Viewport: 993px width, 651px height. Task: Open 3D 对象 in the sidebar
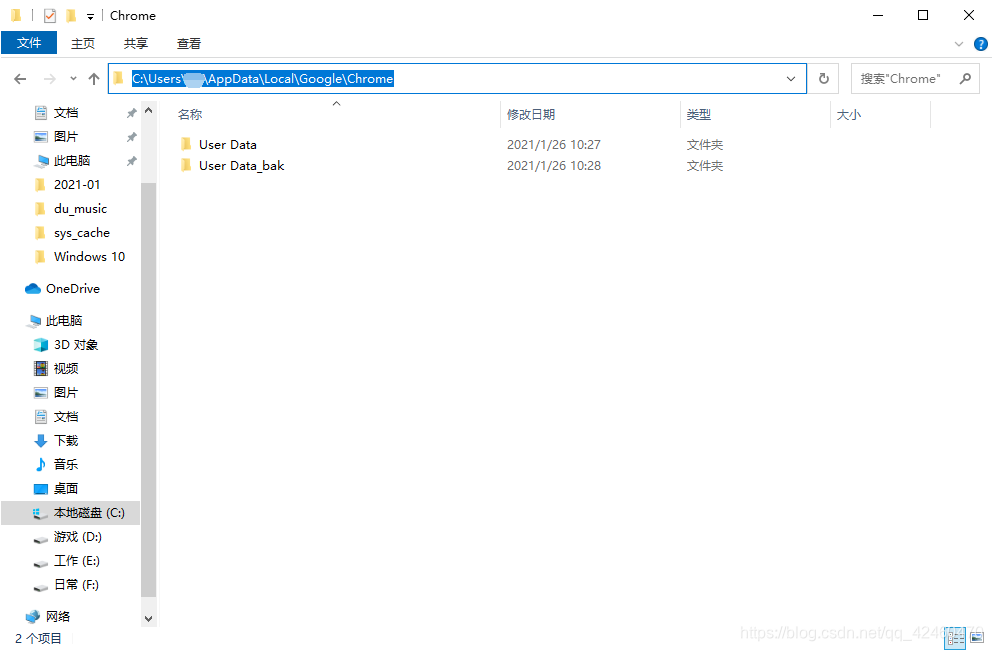(x=75, y=344)
